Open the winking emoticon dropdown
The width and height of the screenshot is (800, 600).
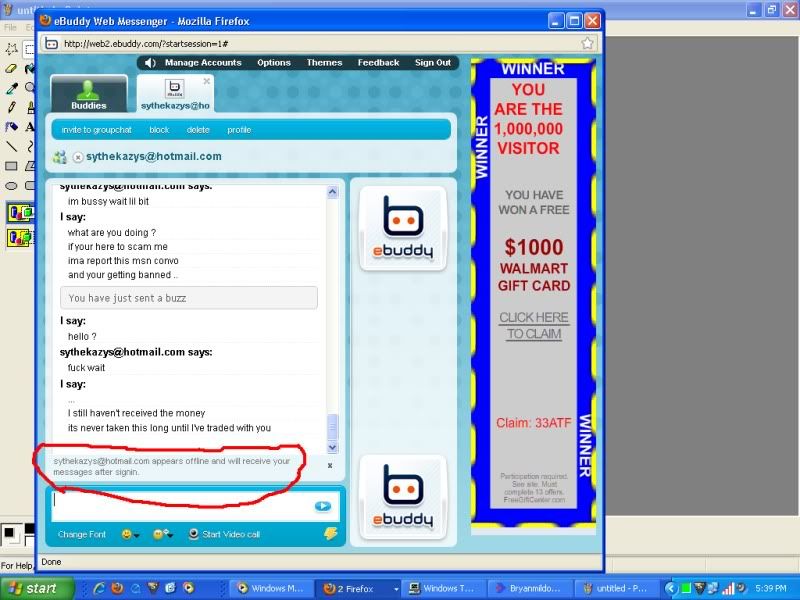(x=163, y=534)
